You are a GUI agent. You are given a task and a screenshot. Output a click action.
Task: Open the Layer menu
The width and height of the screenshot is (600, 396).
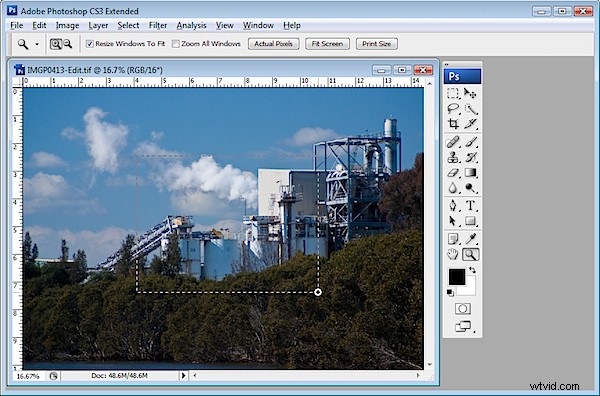(98, 26)
